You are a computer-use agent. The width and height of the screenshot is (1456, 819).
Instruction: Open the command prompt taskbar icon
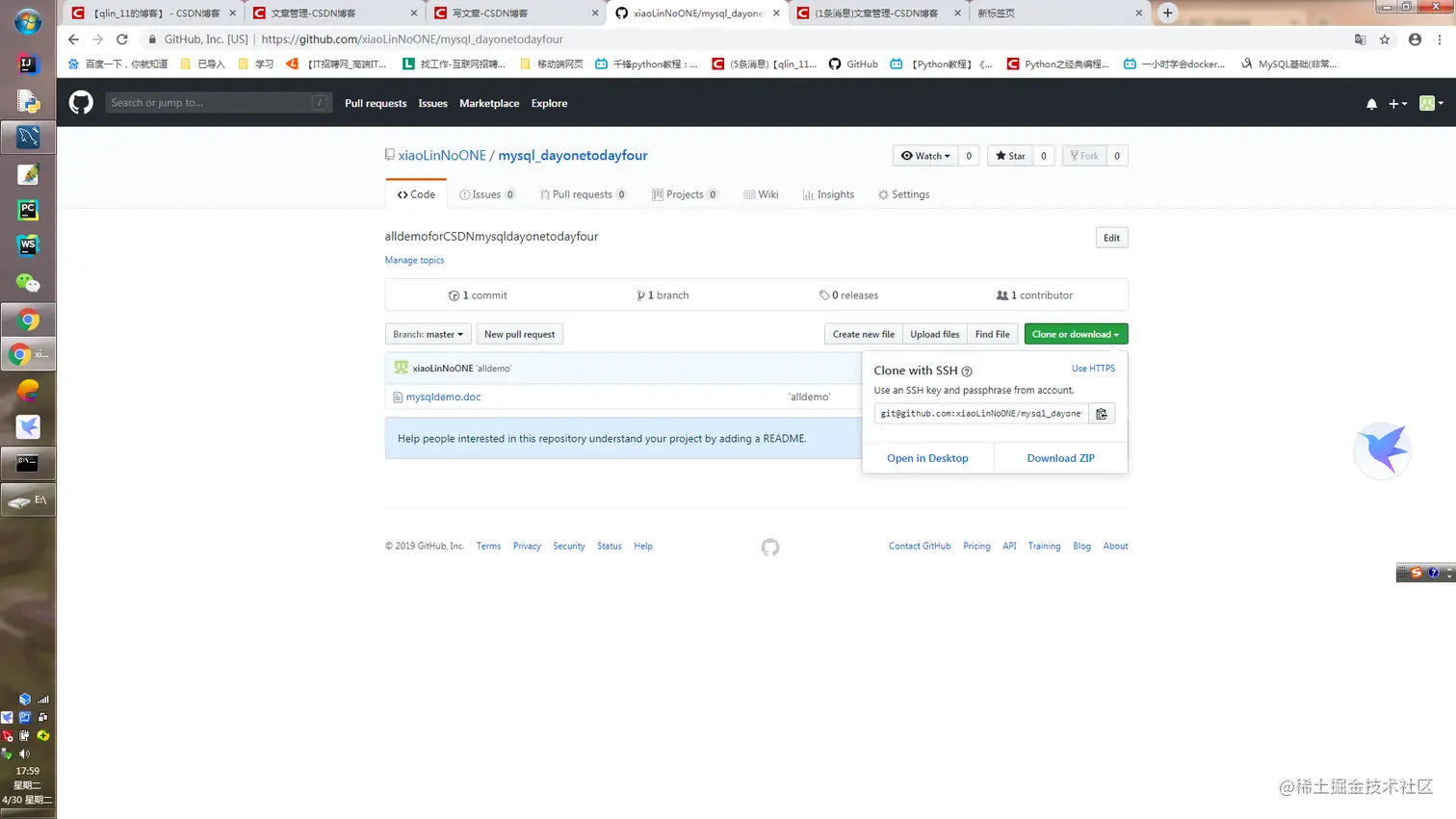point(28,464)
